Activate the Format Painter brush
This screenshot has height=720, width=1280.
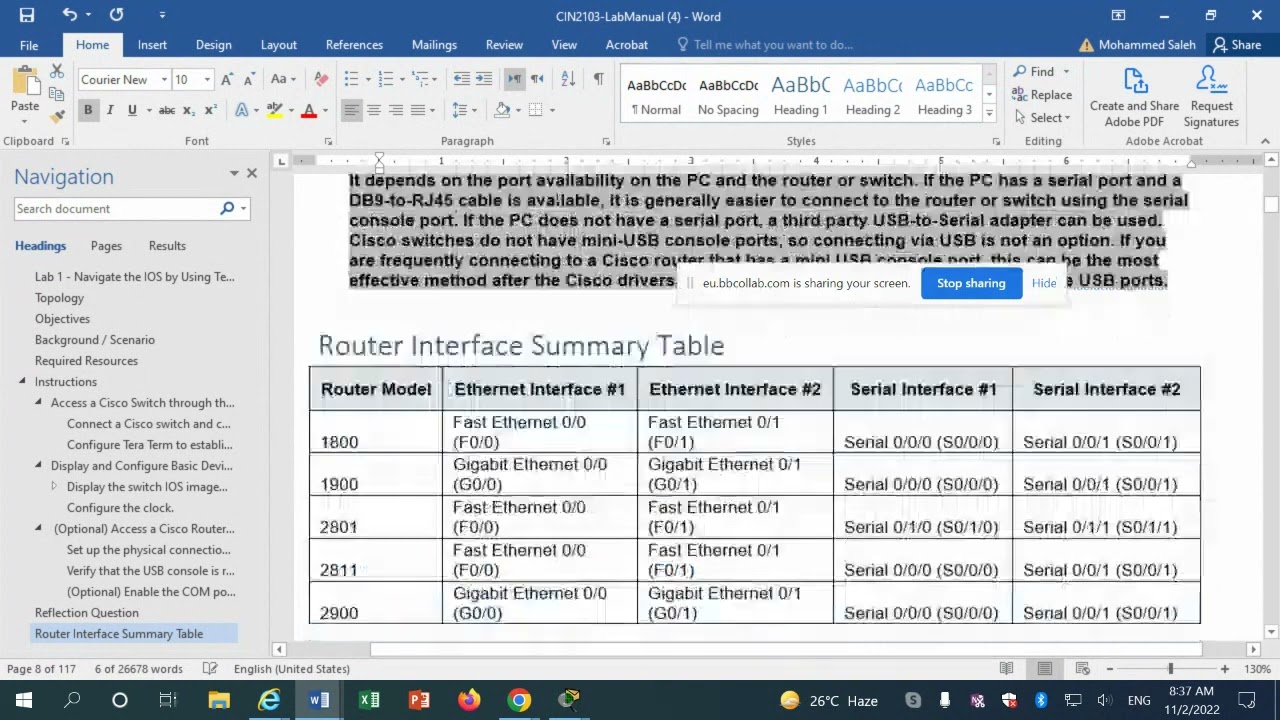point(57,116)
